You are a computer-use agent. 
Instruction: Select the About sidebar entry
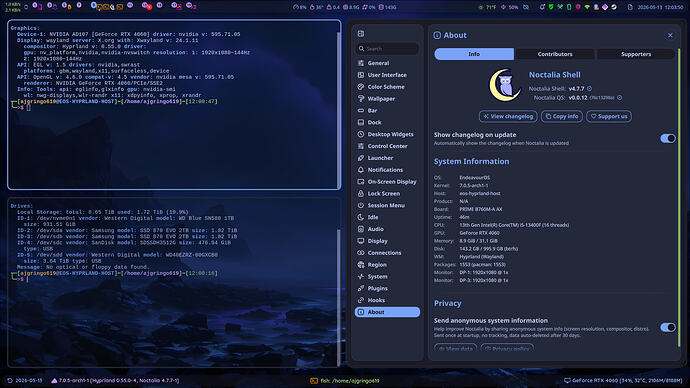coord(387,312)
